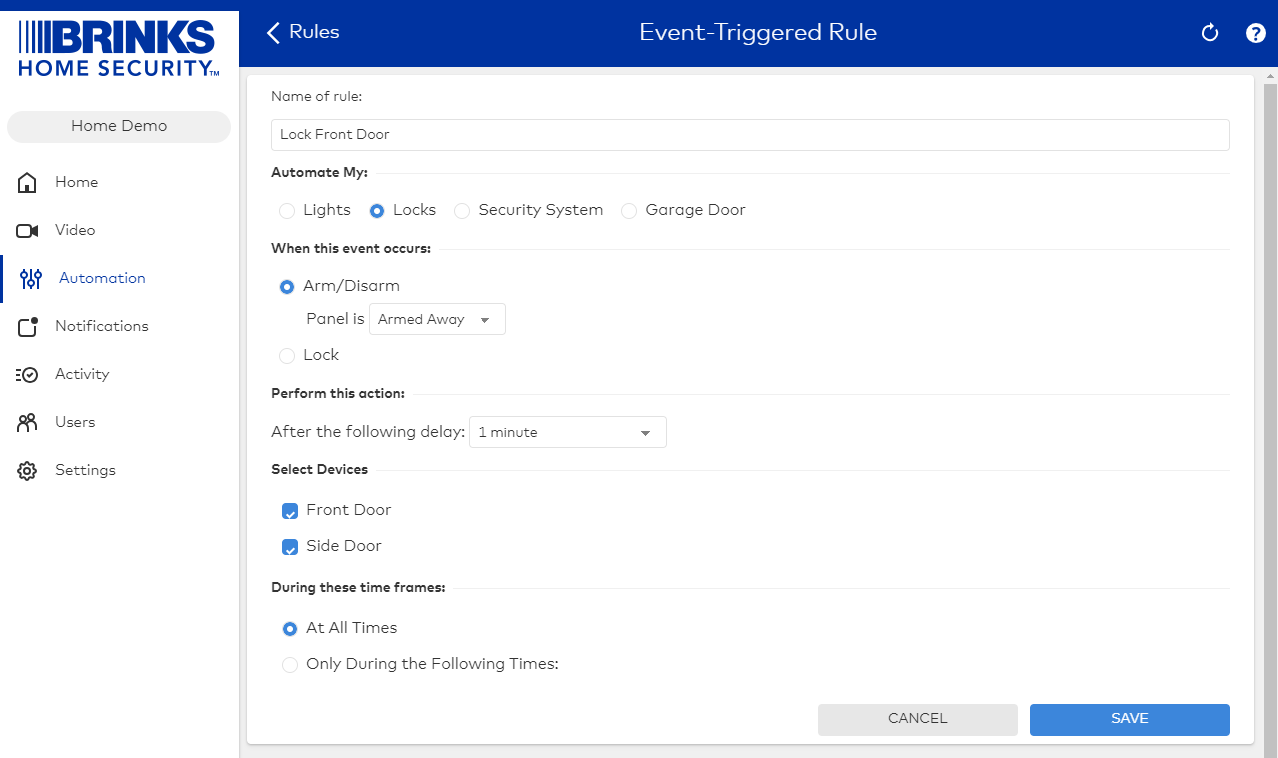Screen dimensions: 1278x758
Task: Click the Notifications icon in sidebar
Action: pos(28,326)
